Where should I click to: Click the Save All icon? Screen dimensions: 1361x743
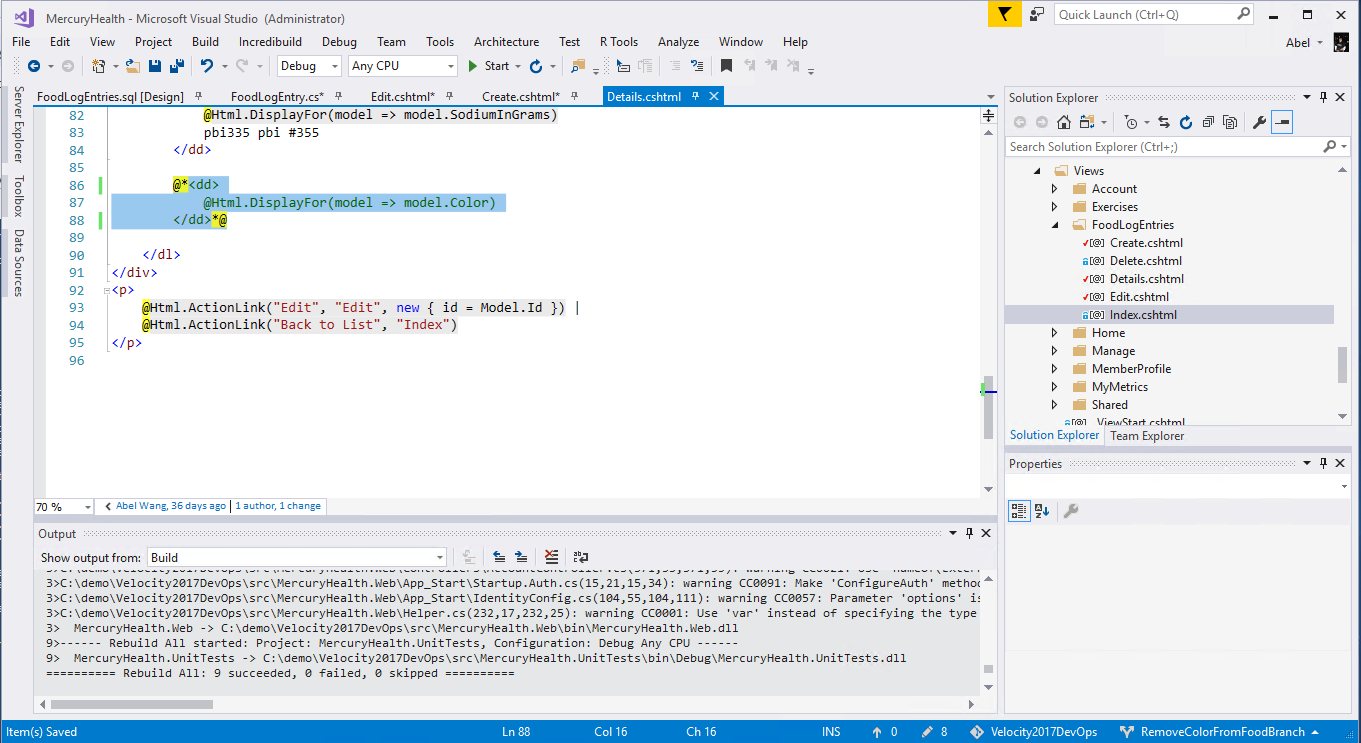[177, 66]
